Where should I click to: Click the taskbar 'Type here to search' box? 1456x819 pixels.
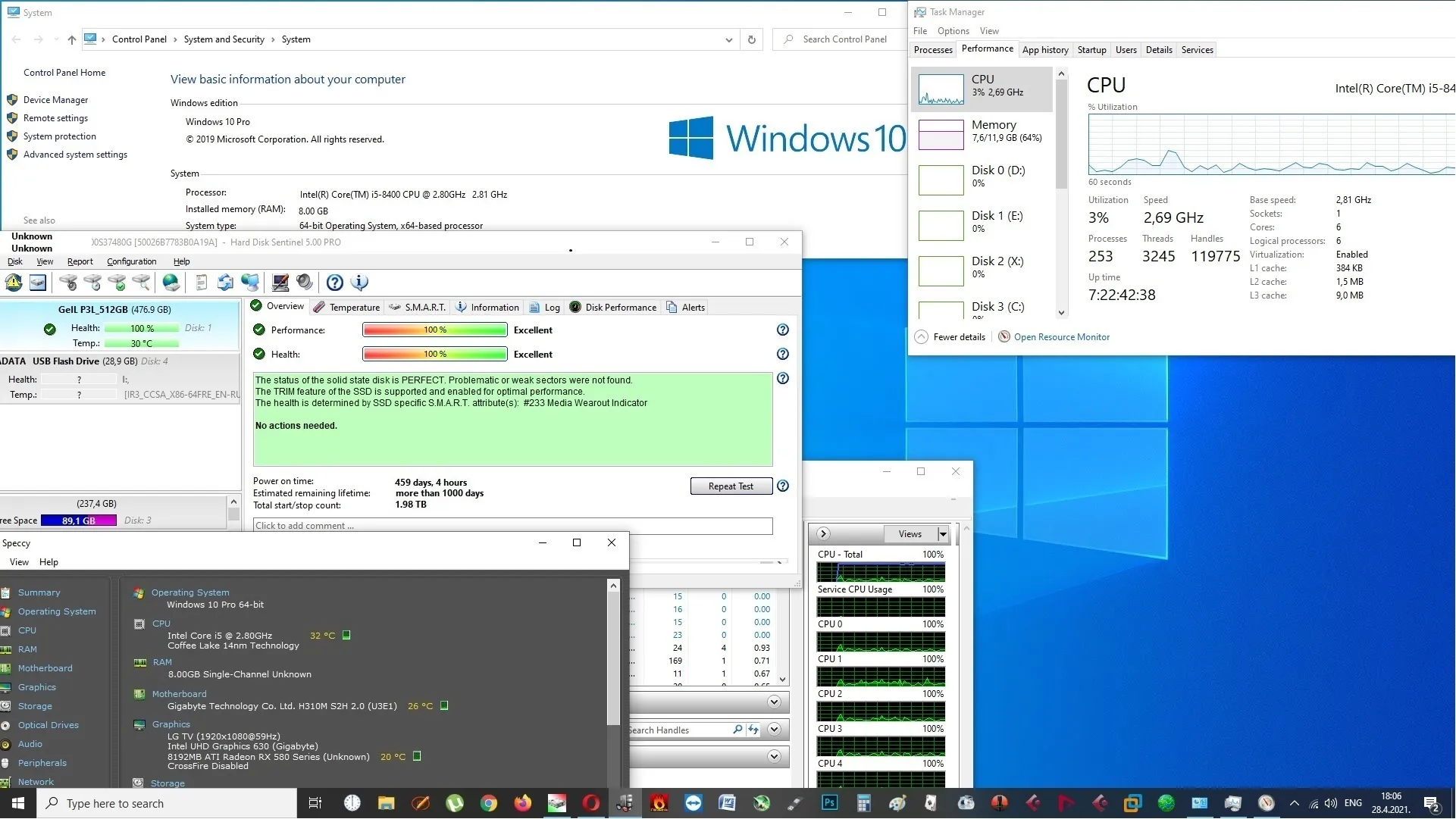pyautogui.click(x=167, y=803)
